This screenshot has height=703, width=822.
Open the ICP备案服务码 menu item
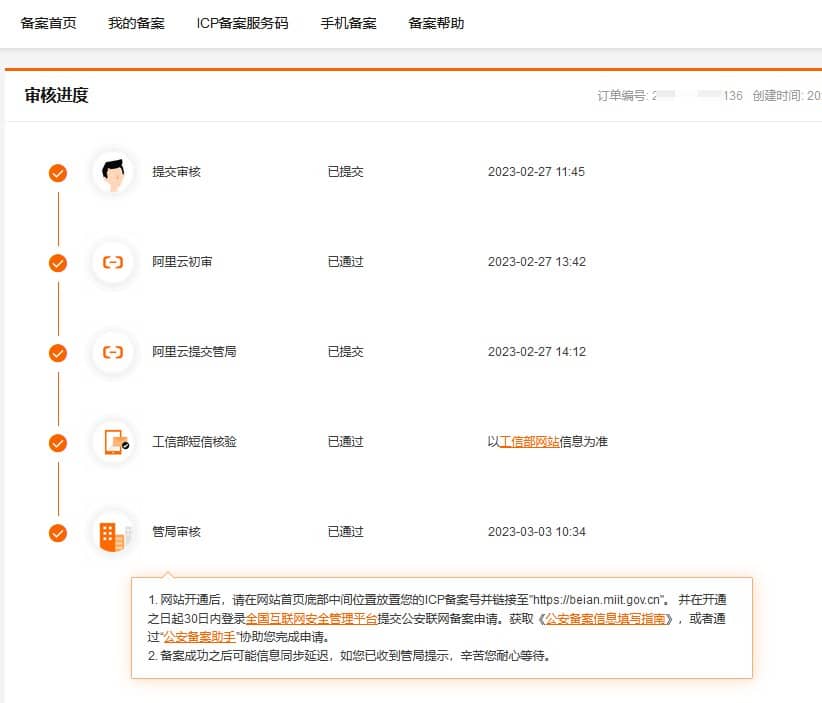[x=242, y=23]
